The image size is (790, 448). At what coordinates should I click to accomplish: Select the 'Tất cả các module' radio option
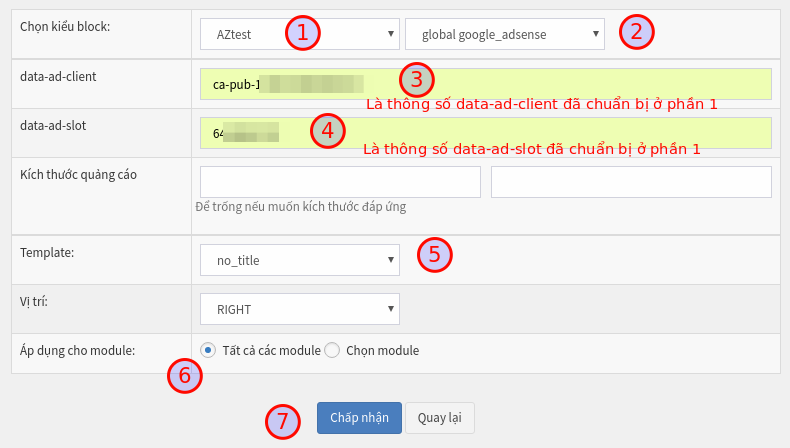click(x=208, y=350)
